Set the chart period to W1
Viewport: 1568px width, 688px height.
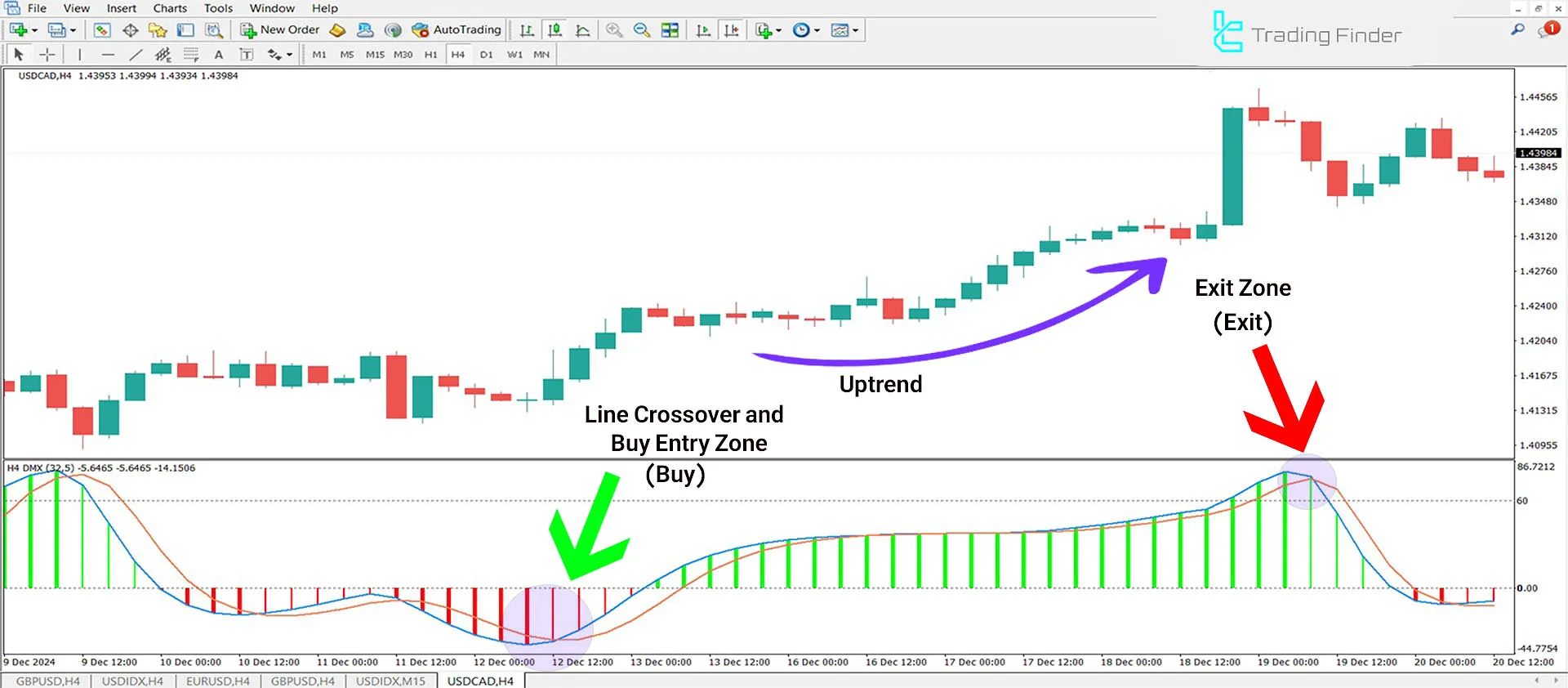(514, 55)
